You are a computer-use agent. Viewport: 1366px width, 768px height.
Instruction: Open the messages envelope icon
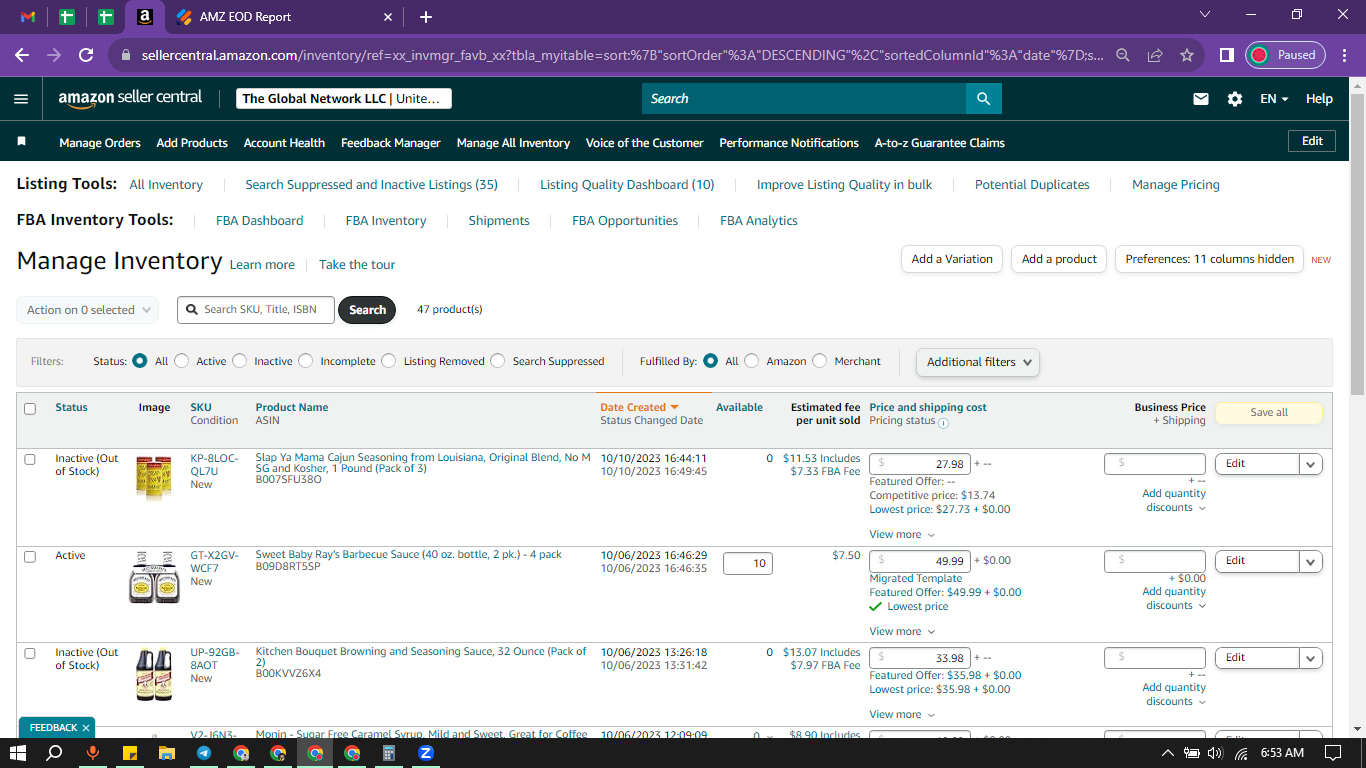pos(1201,99)
